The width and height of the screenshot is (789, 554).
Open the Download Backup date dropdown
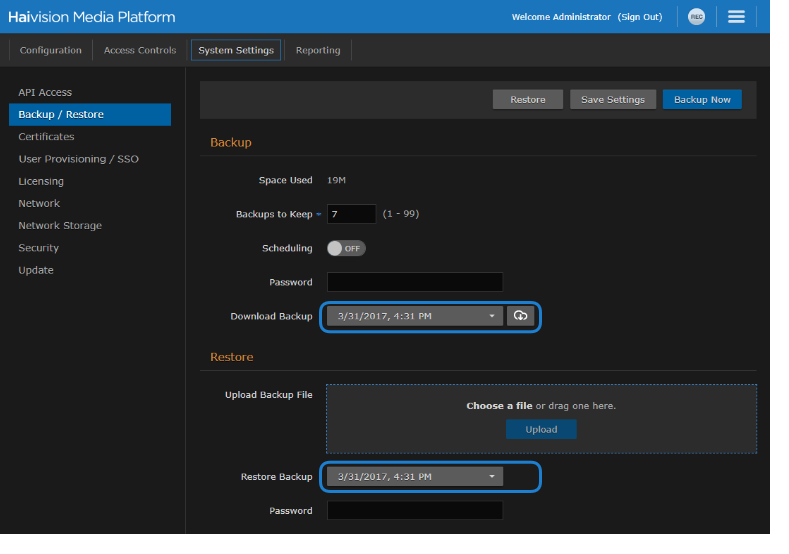point(415,316)
